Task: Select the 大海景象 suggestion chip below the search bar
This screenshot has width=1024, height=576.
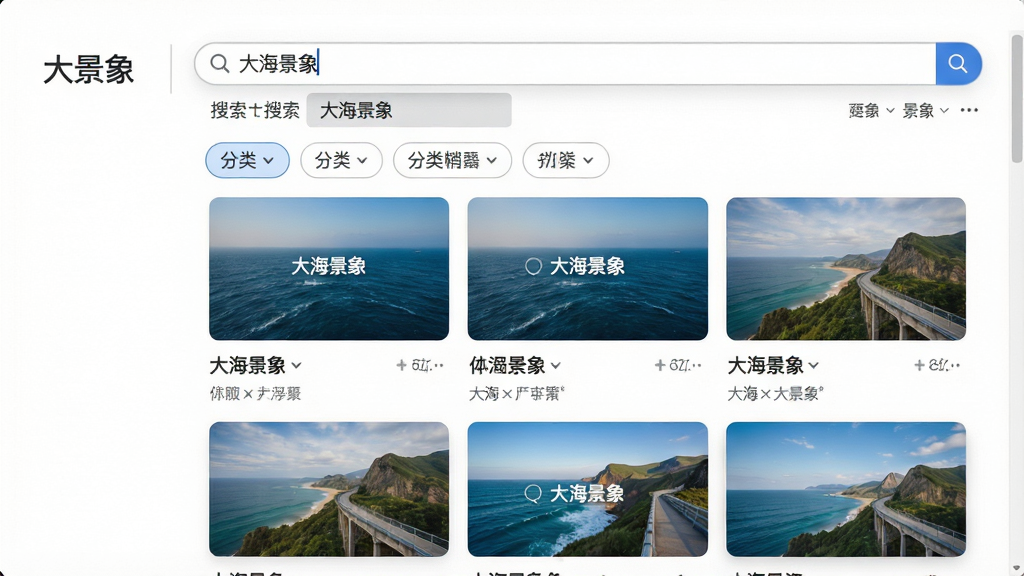Action: pos(409,110)
